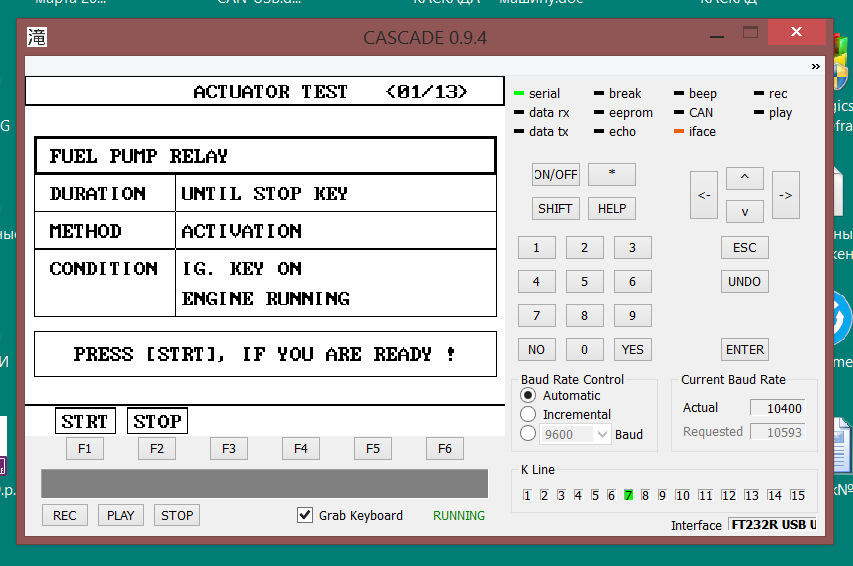Click the SHIFT button
This screenshot has height=566, width=853.
[555, 208]
